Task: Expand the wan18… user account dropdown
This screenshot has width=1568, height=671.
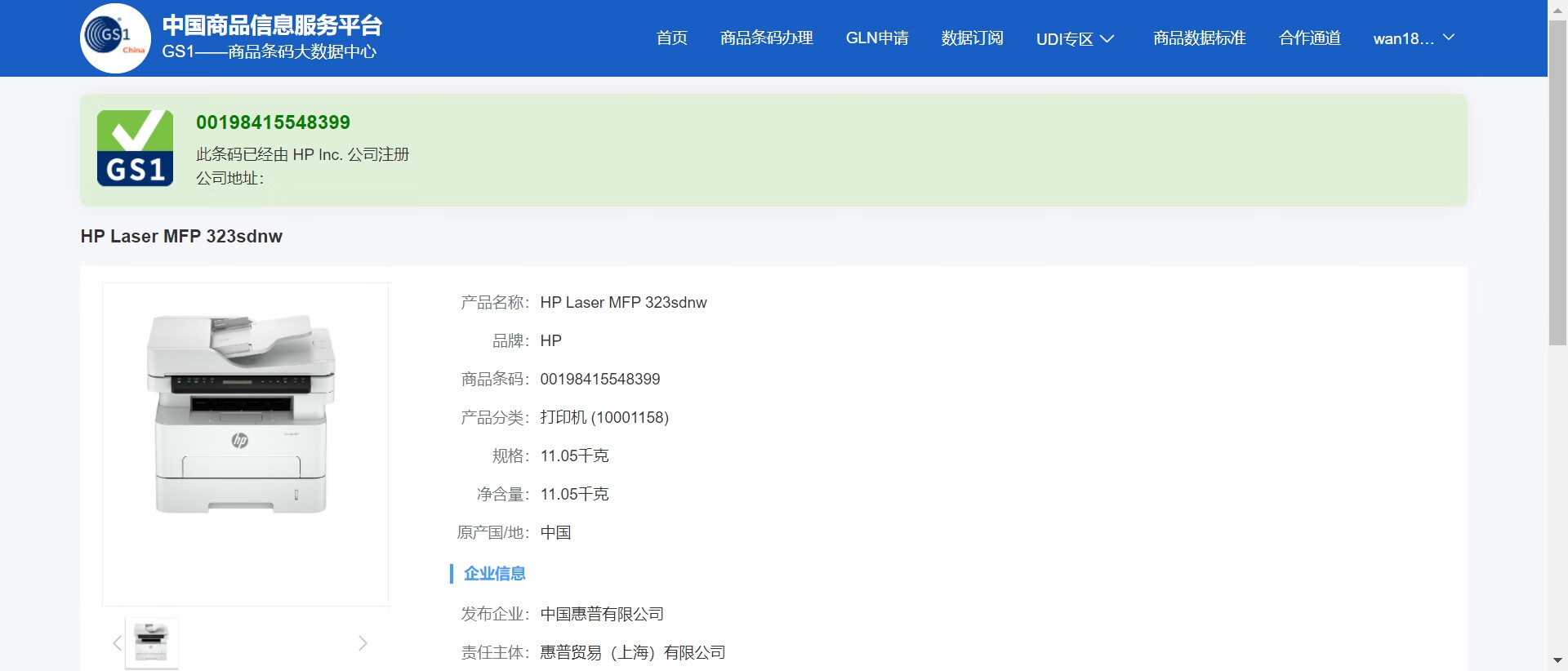Action: tap(1414, 38)
